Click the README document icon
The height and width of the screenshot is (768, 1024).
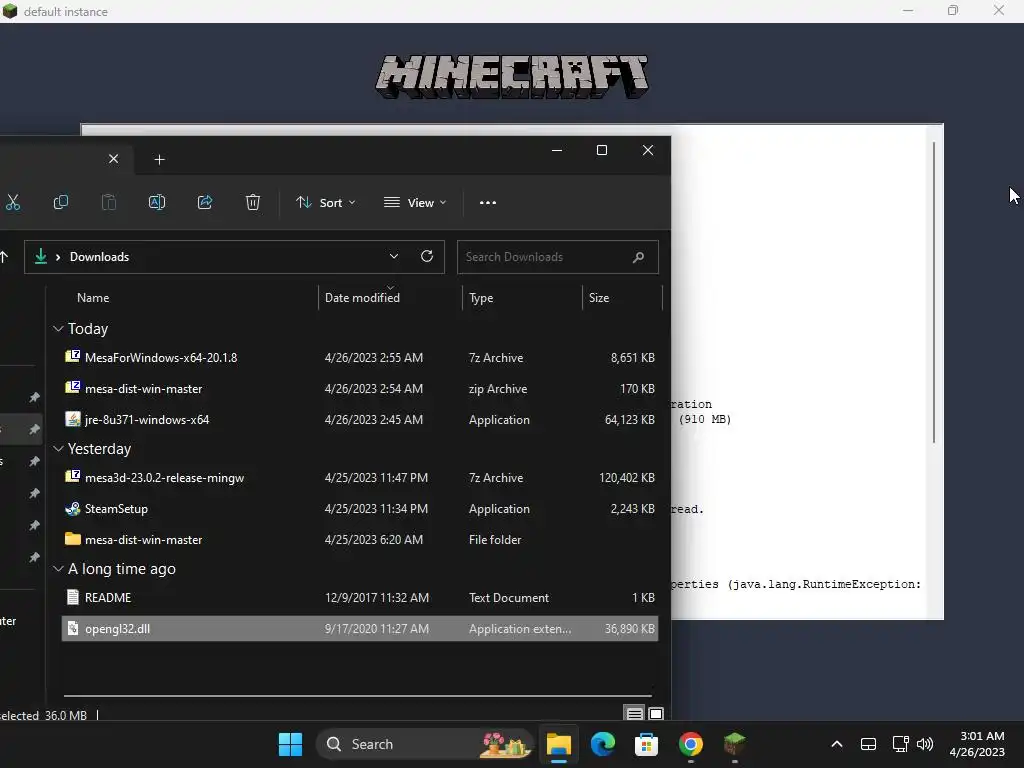72,597
